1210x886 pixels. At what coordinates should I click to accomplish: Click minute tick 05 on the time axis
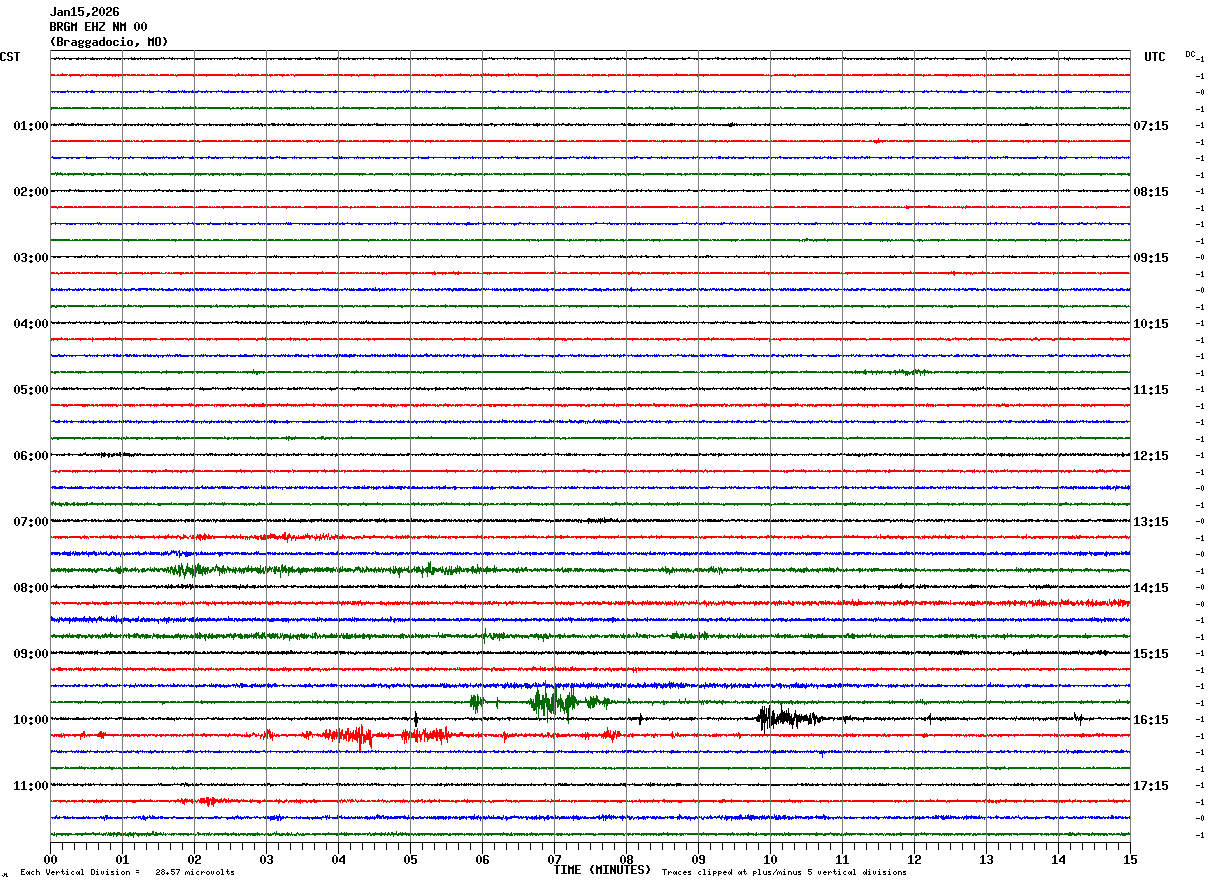point(411,859)
